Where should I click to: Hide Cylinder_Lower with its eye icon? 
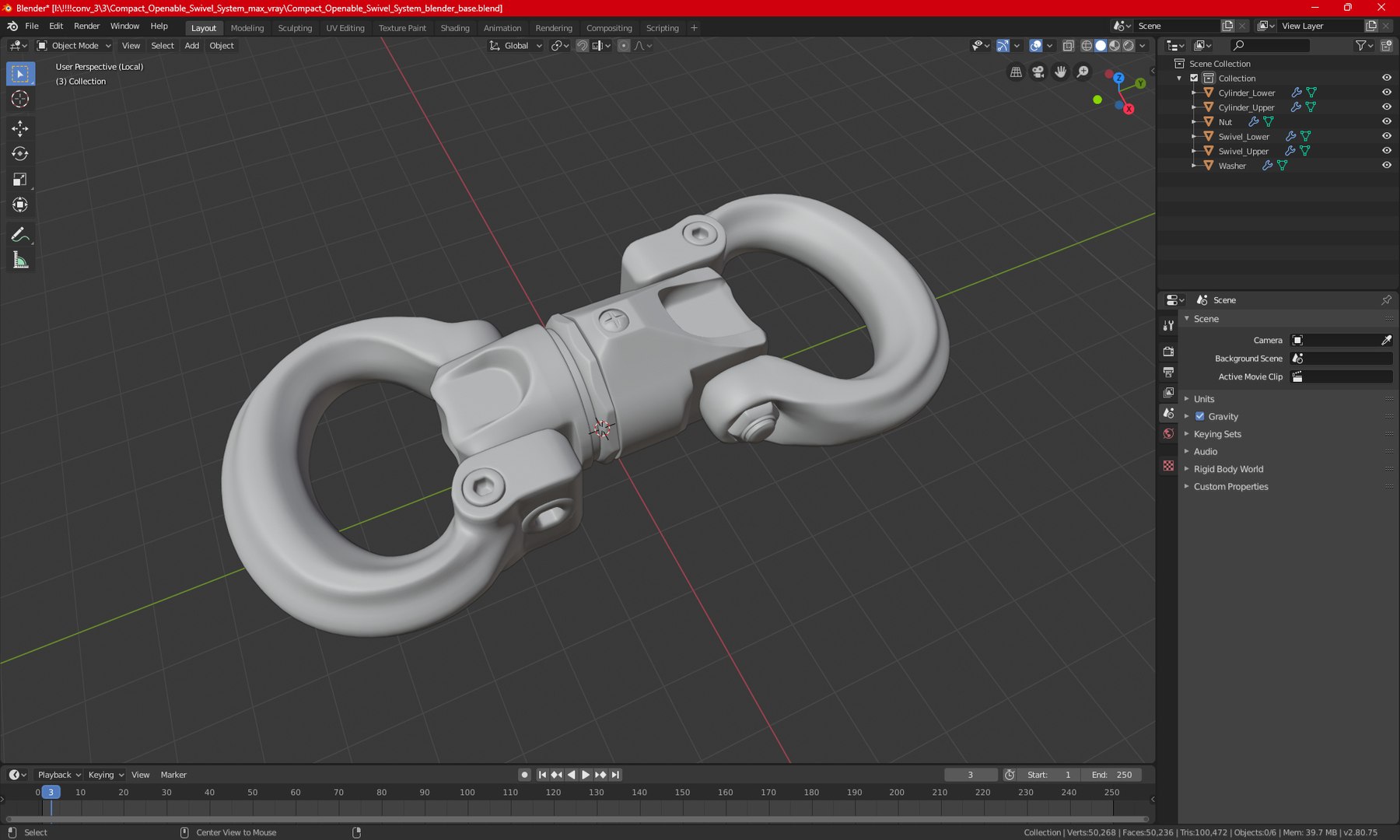coord(1386,93)
